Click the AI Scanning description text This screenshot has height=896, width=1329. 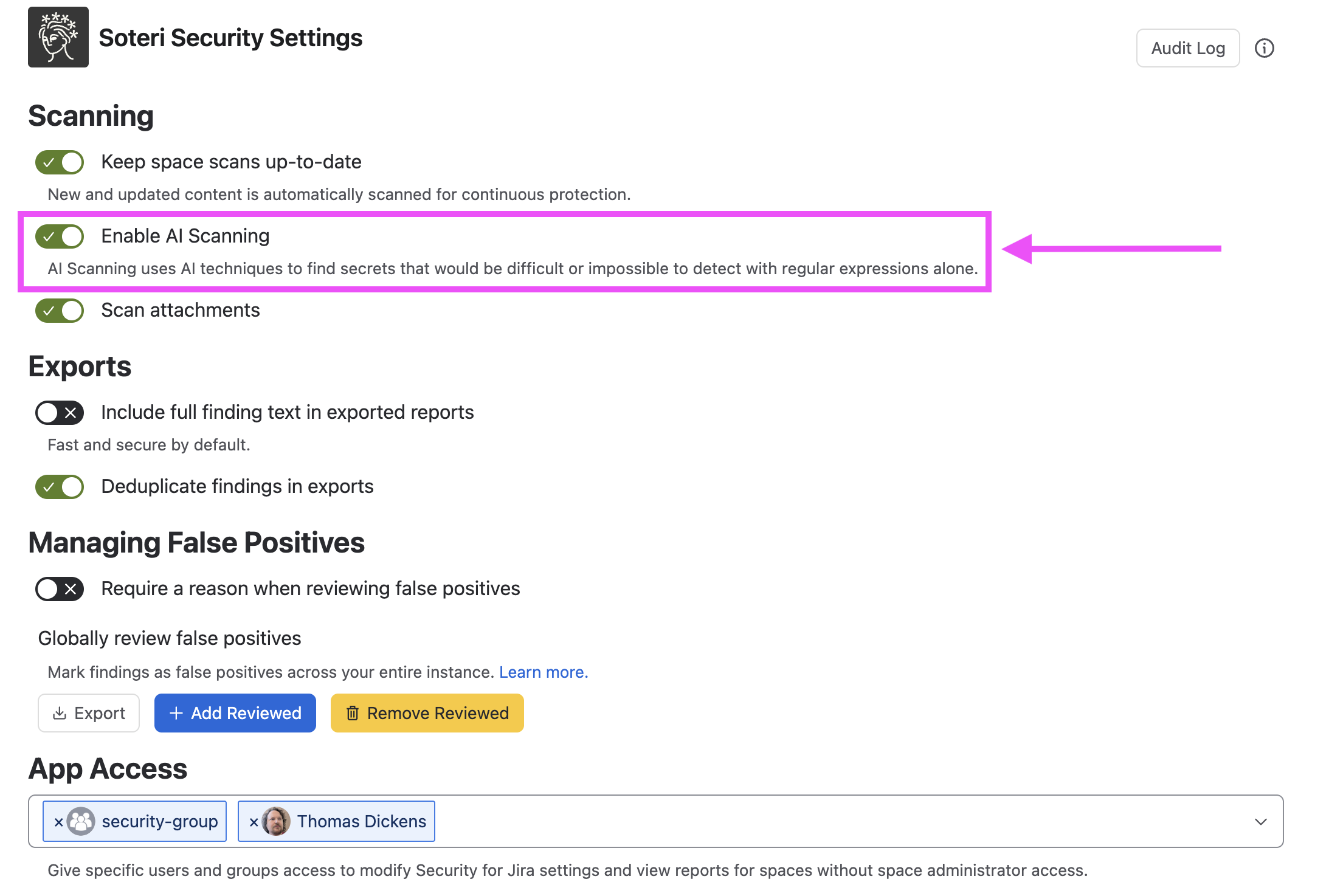click(x=513, y=269)
